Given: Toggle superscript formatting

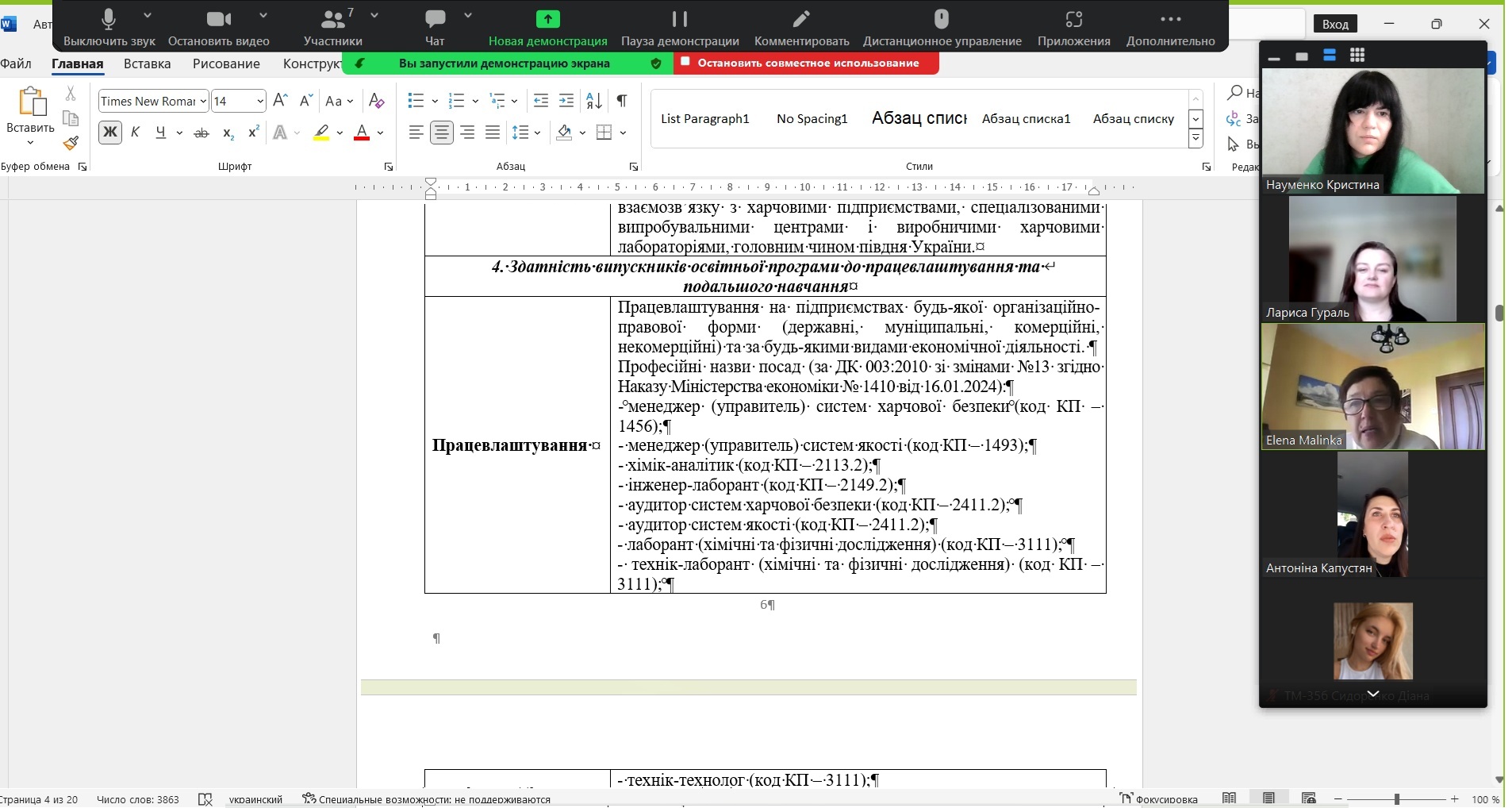Looking at the screenshot, I should (254, 133).
